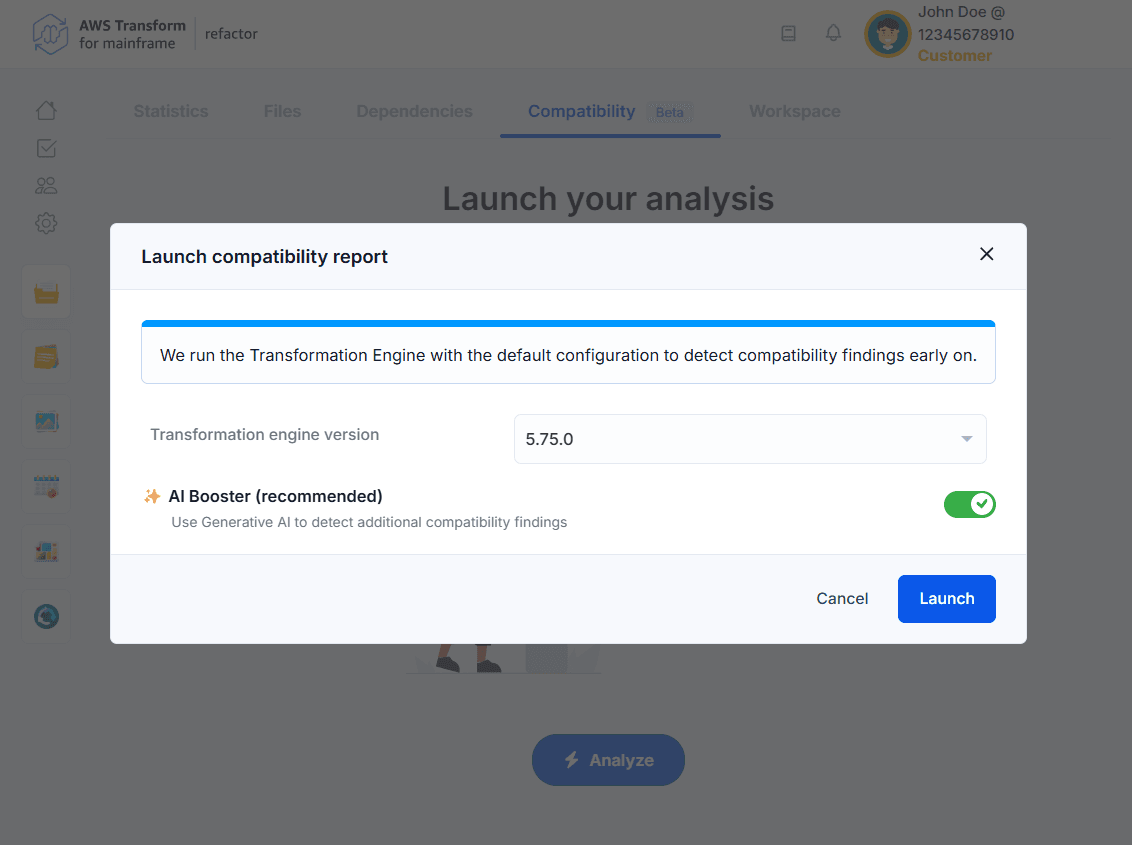The image size is (1132, 845).
Task: Open the sticky notes icon in the sidebar
Action: pos(46,357)
